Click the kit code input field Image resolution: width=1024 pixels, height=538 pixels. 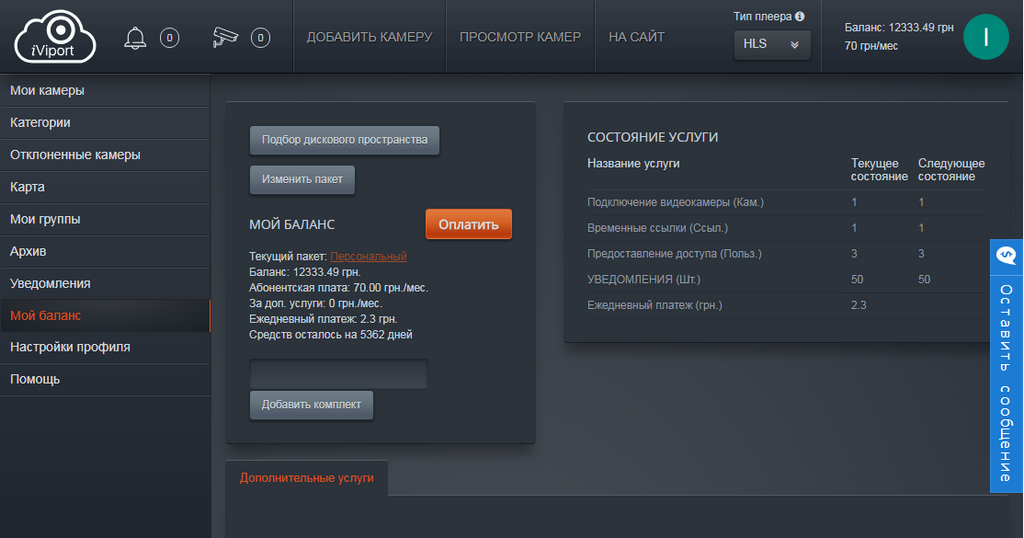tap(338, 374)
